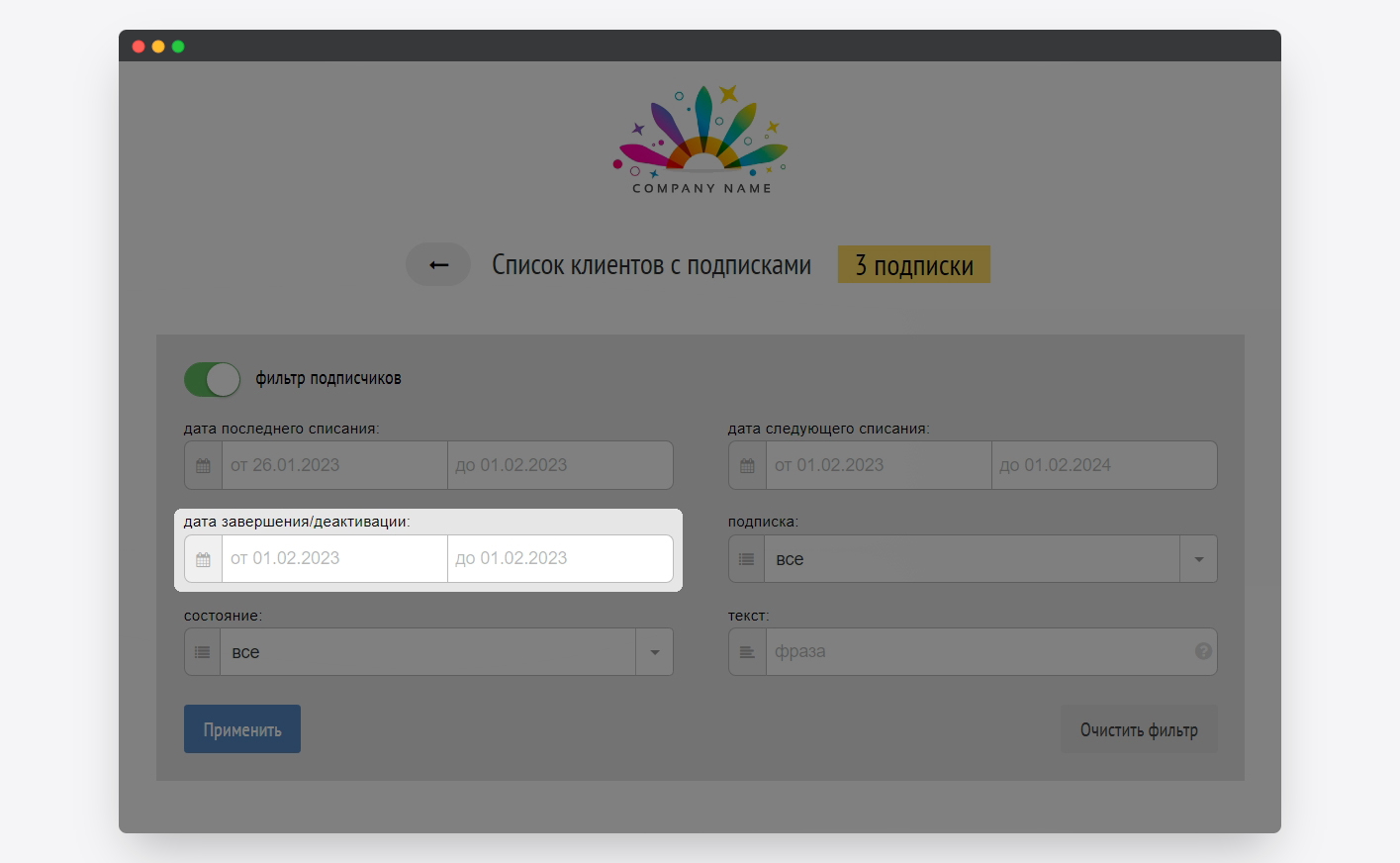This screenshot has height=863, width=1400.
Task: Focus the фраза text input field
Action: pyautogui.click(x=978, y=652)
